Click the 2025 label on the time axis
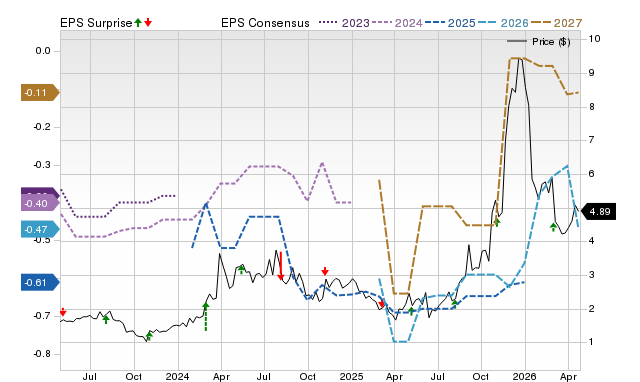 [x=351, y=376]
